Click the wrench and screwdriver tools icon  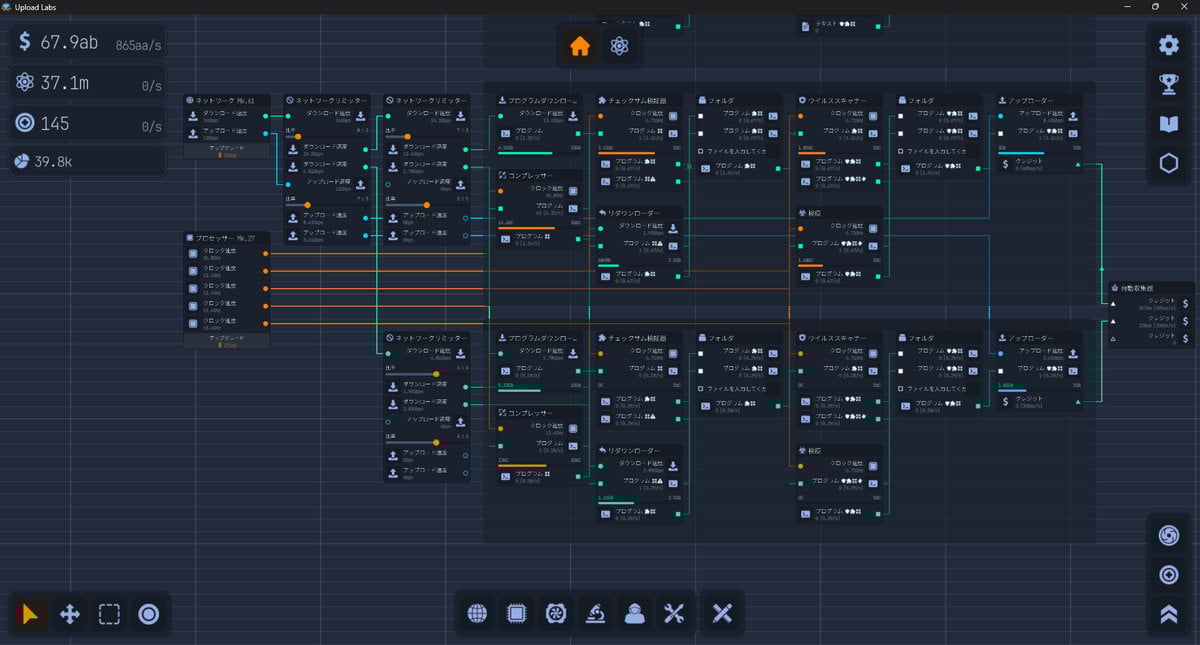(673, 614)
